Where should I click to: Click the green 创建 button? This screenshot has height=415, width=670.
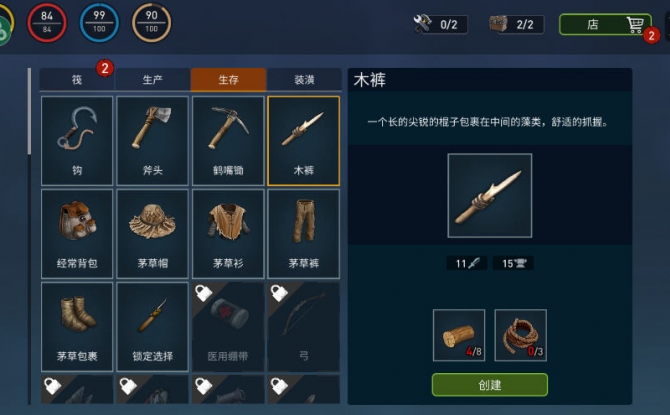(490, 385)
